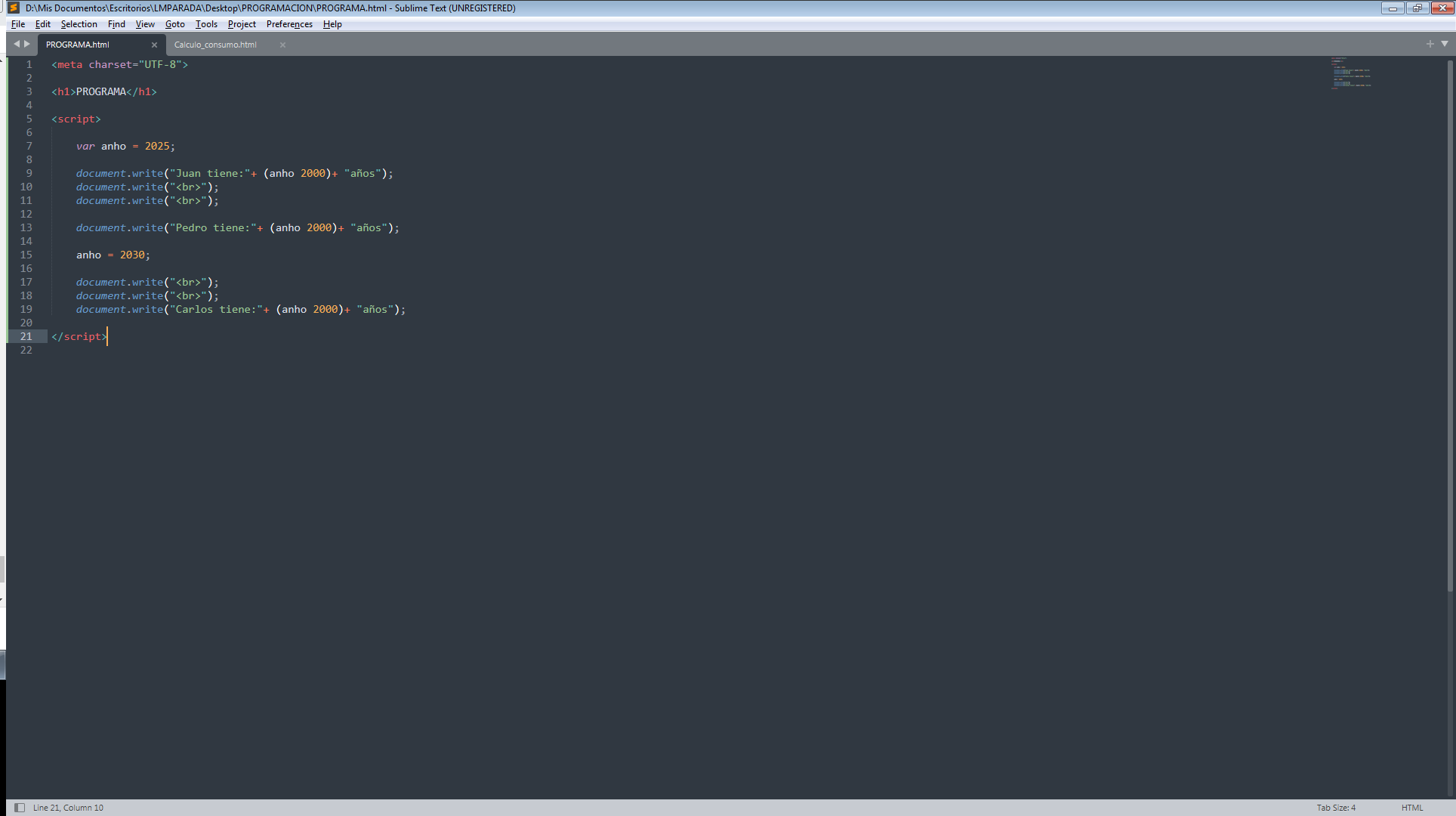Open the Help menu
Image resolution: width=1456 pixels, height=816 pixels.
coord(332,24)
